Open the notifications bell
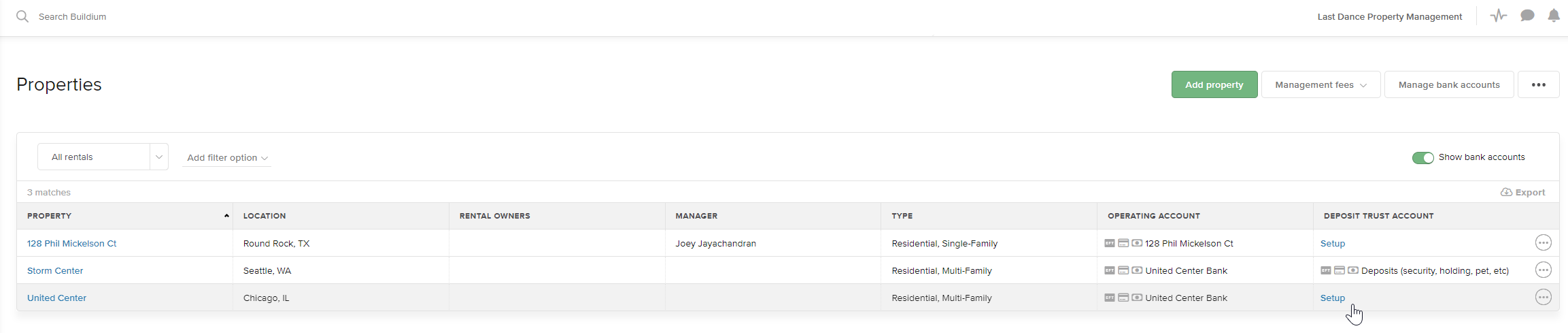1568x333 pixels. [x=1554, y=16]
